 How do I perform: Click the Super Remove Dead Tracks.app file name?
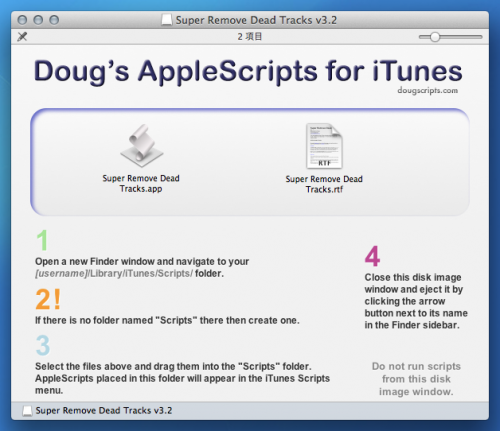pos(141,183)
